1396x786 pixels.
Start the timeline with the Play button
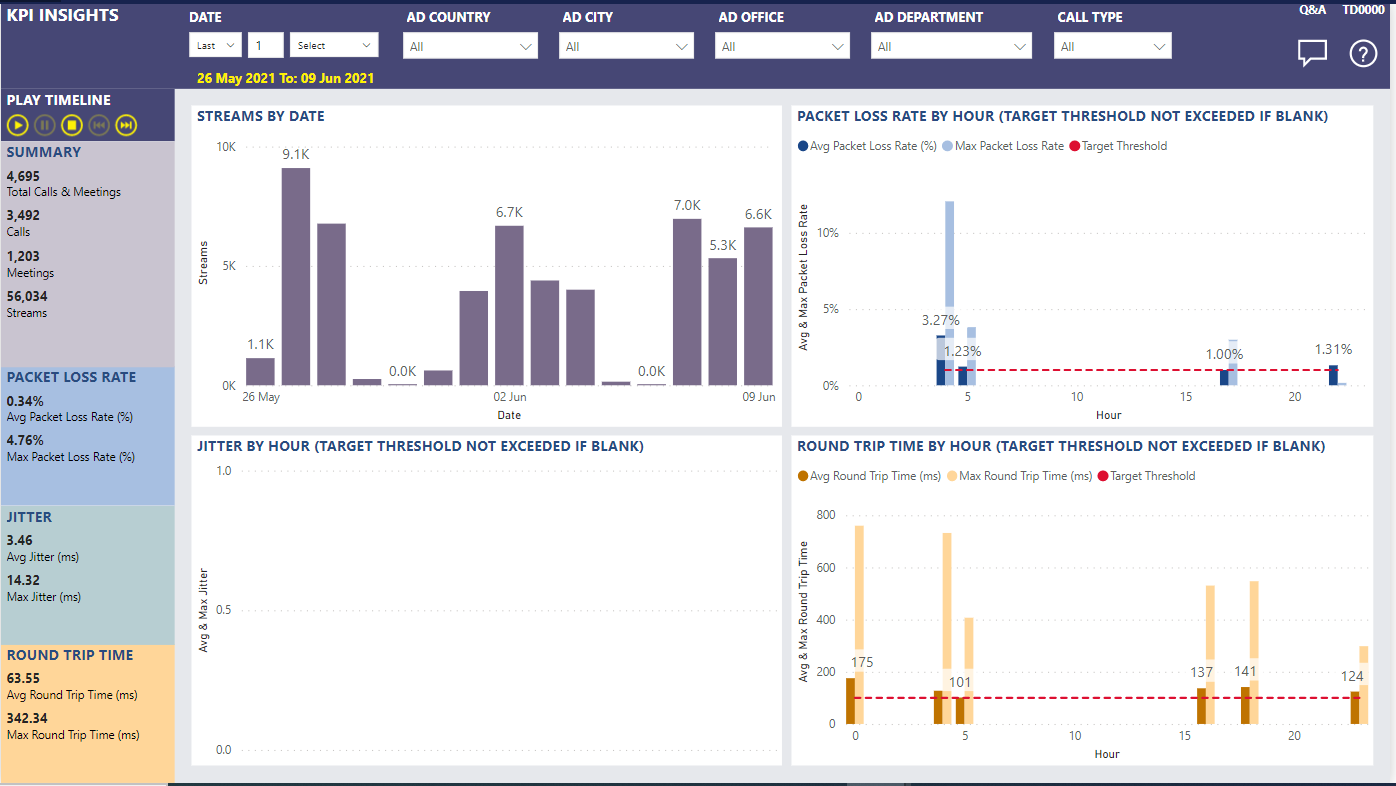click(18, 125)
